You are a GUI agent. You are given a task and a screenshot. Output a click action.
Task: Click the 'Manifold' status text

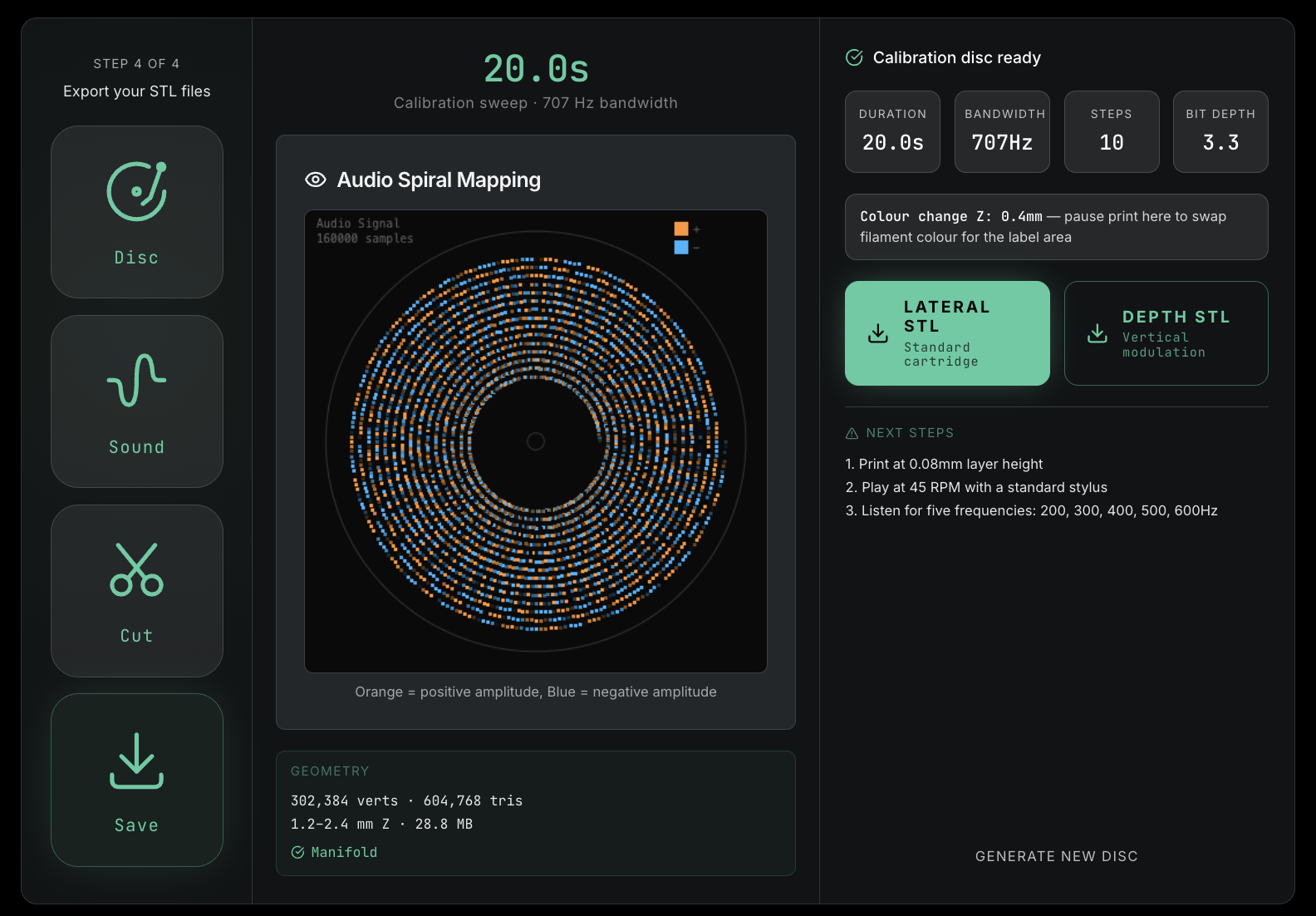point(344,852)
